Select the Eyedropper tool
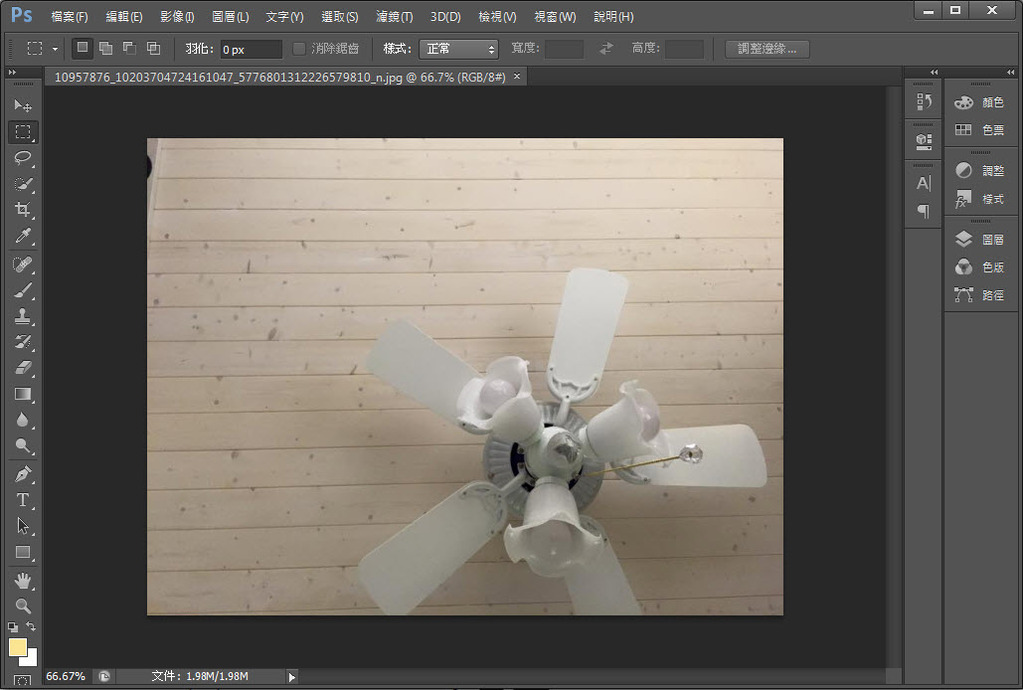Viewport: 1023px width, 690px height. coord(23,235)
